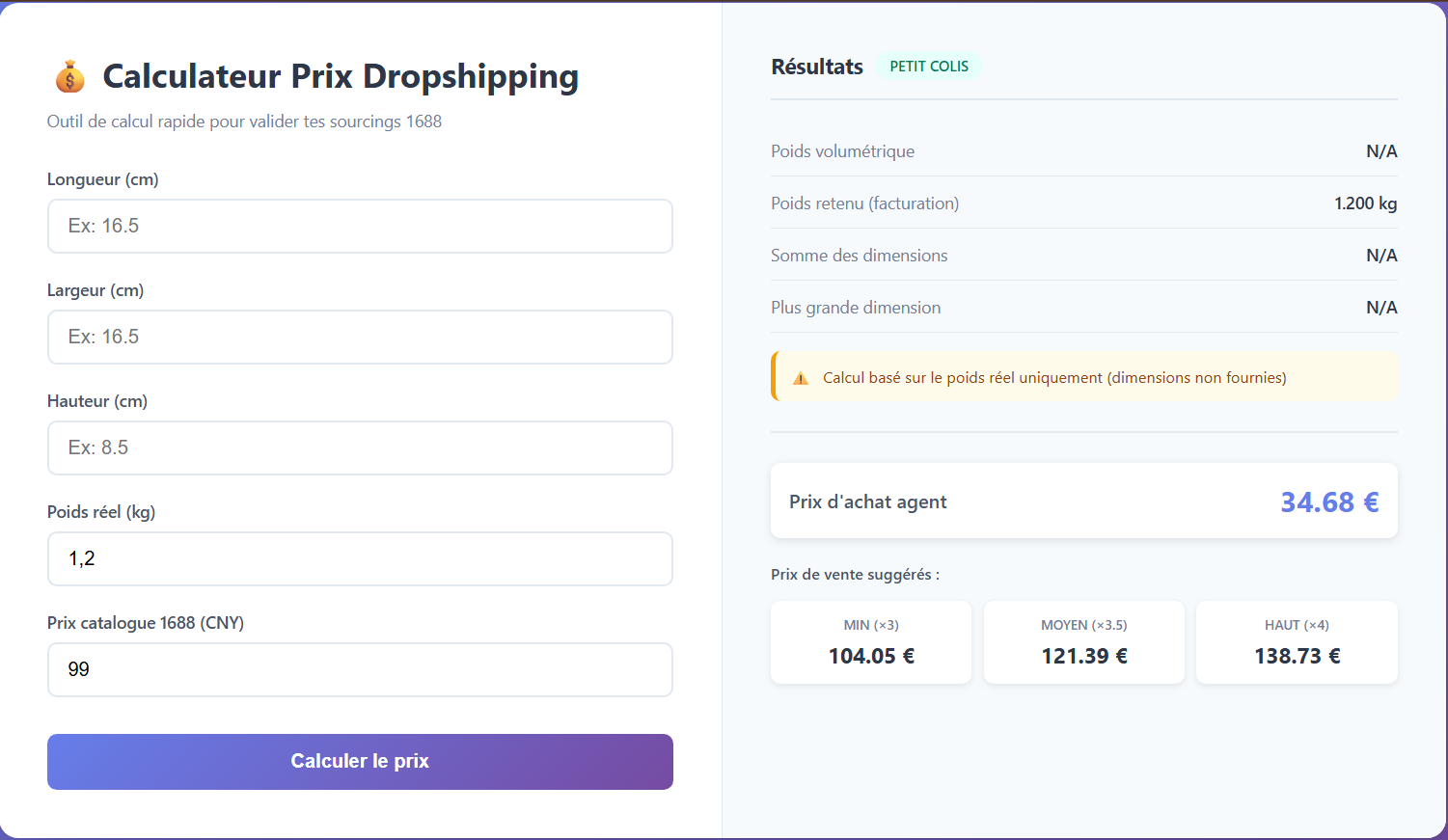This screenshot has width=1448, height=840.
Task: Select the Hauteur (cm) input field
Action: point(360,447)
